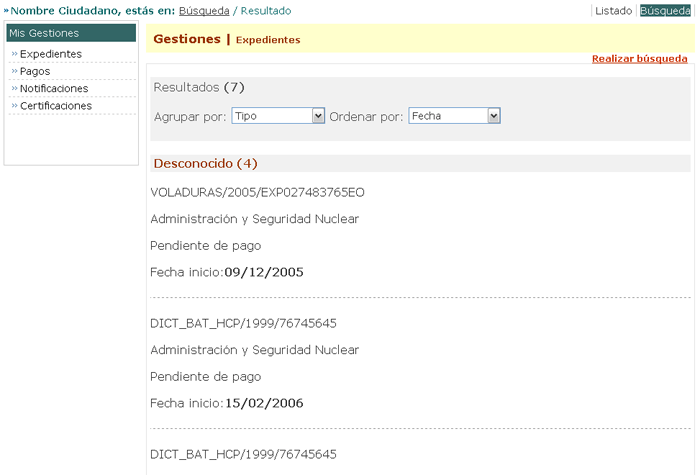Click the Realizar búsqueda link
The width and height of the screenshot is (700, 475).
tap(639, 59)
